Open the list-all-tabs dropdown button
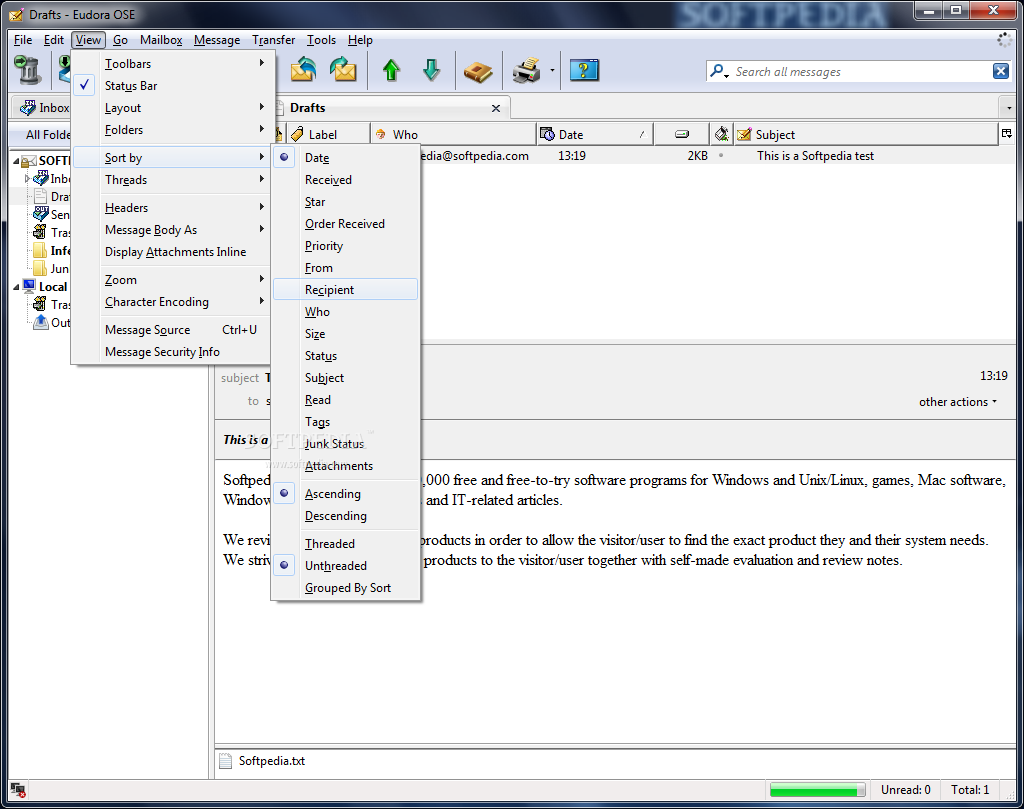This screenshot has height=809, width=1024. tap(1010, 108)
